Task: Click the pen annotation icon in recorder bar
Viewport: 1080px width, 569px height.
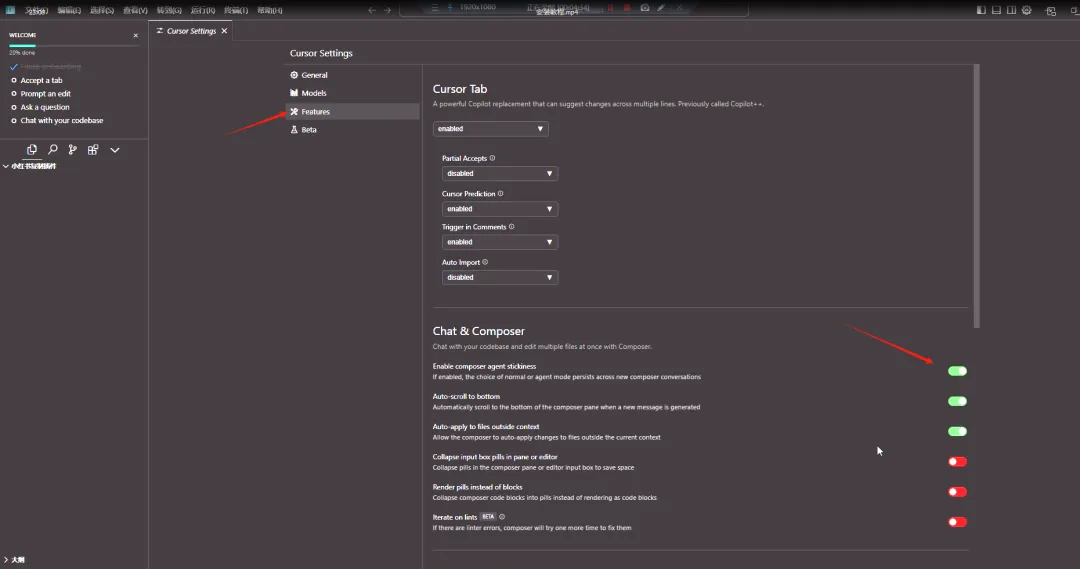Action: click(661, 8)
